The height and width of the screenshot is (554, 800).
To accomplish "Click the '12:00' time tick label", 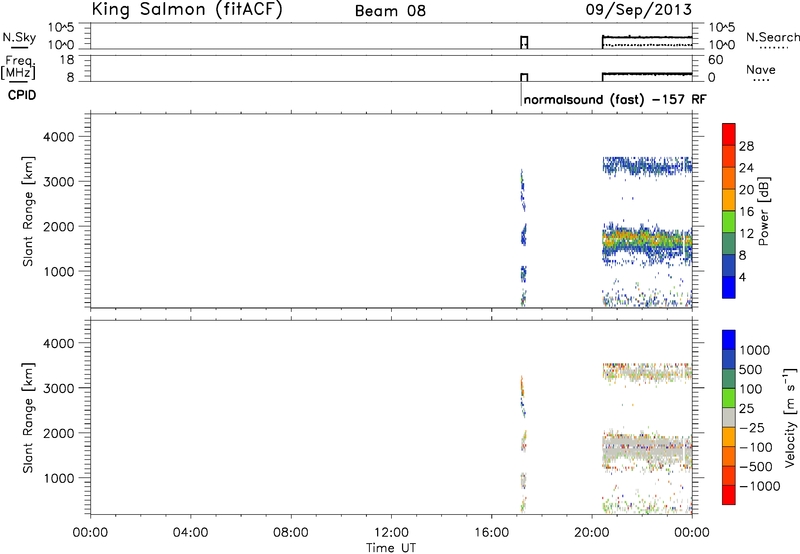I will coord(391,533).
